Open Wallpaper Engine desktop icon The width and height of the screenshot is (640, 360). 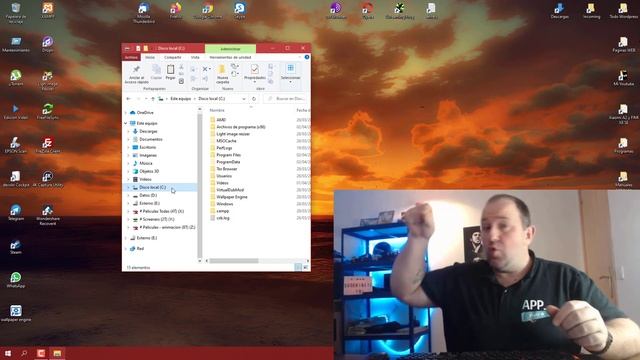[x=16, y=313]
